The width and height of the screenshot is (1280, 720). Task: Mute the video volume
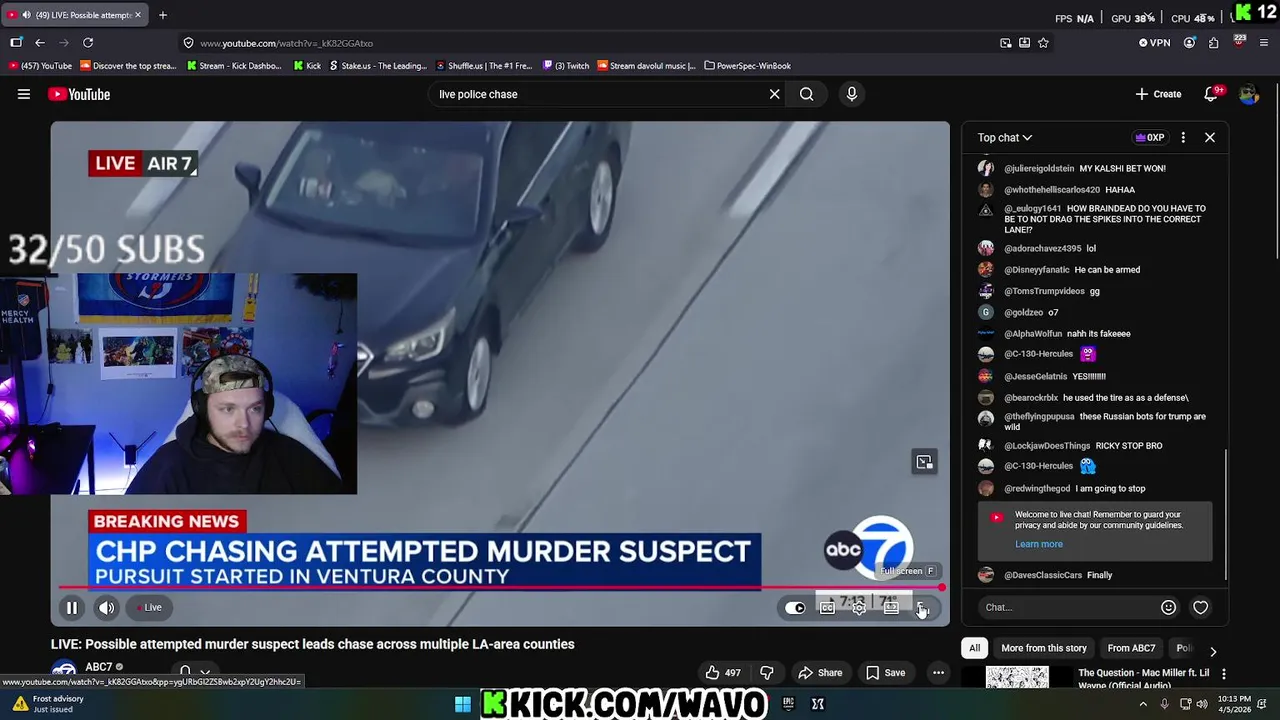[107, 607]
